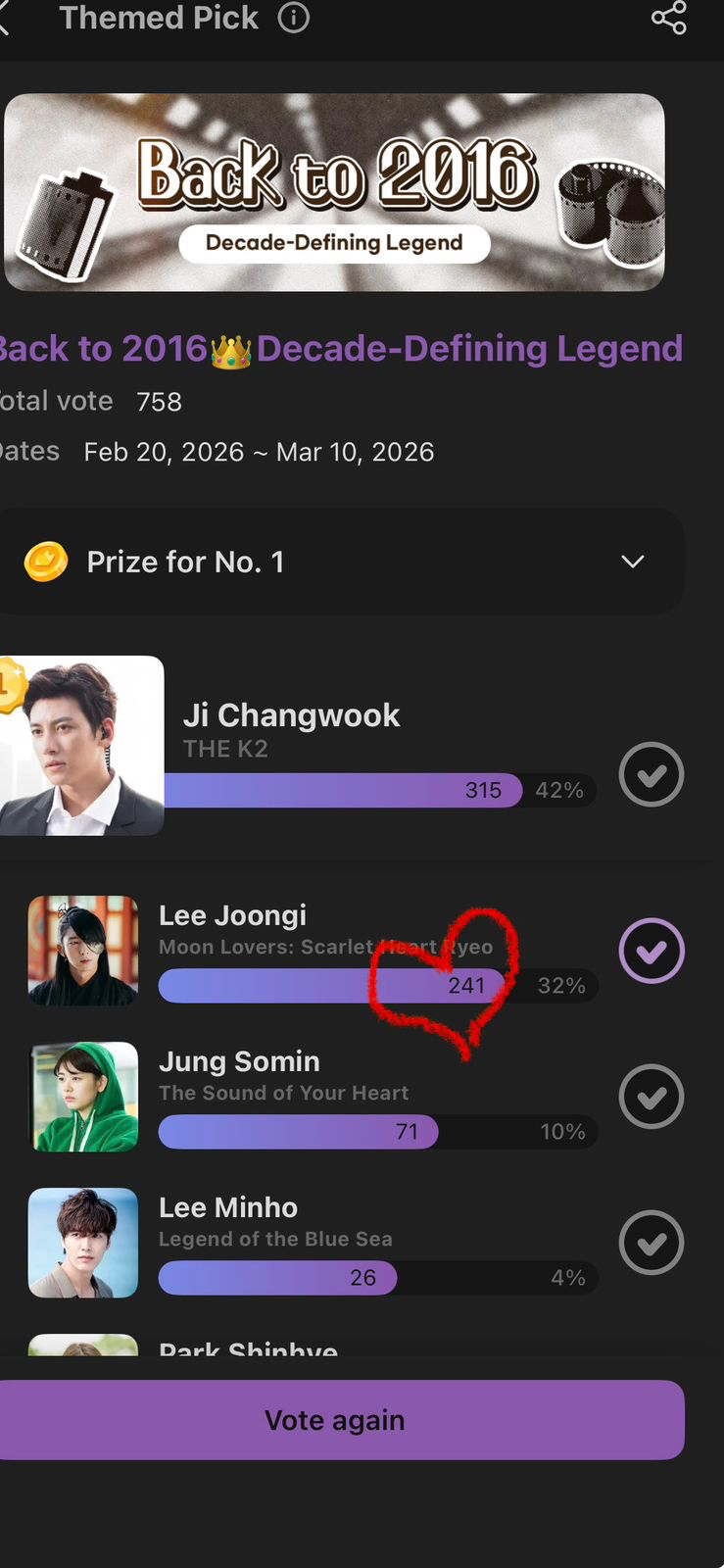Select the vote checkmark for Jung Somin

tap(652, 1097)
